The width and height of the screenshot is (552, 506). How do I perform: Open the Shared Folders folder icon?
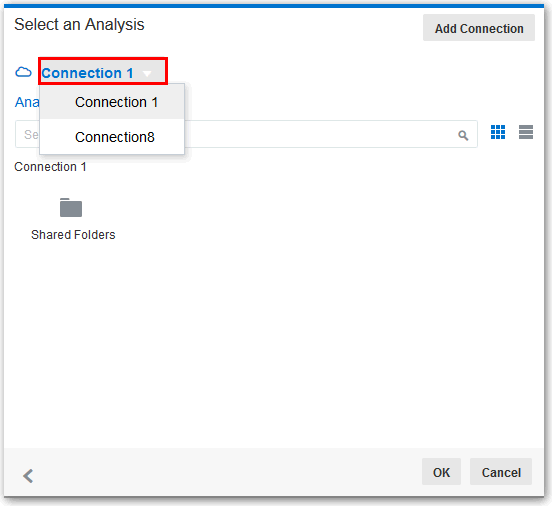click(71, 207)
